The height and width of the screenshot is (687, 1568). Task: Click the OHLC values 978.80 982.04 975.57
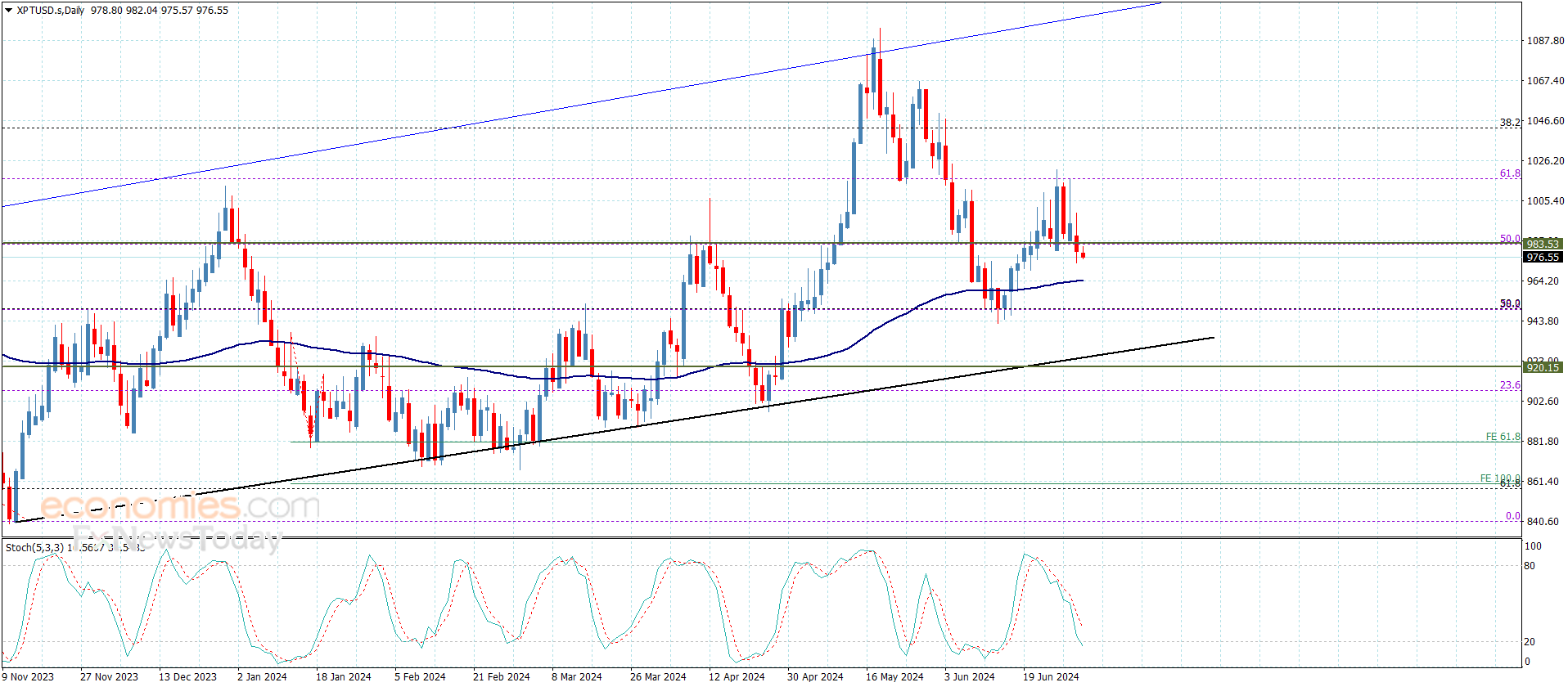pyautogui.click(x=142, y=11)
